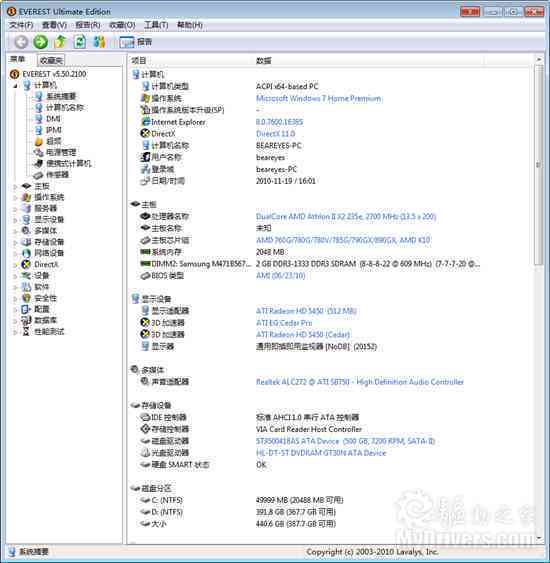Switch to the 菜单 tab

[18, 60]
